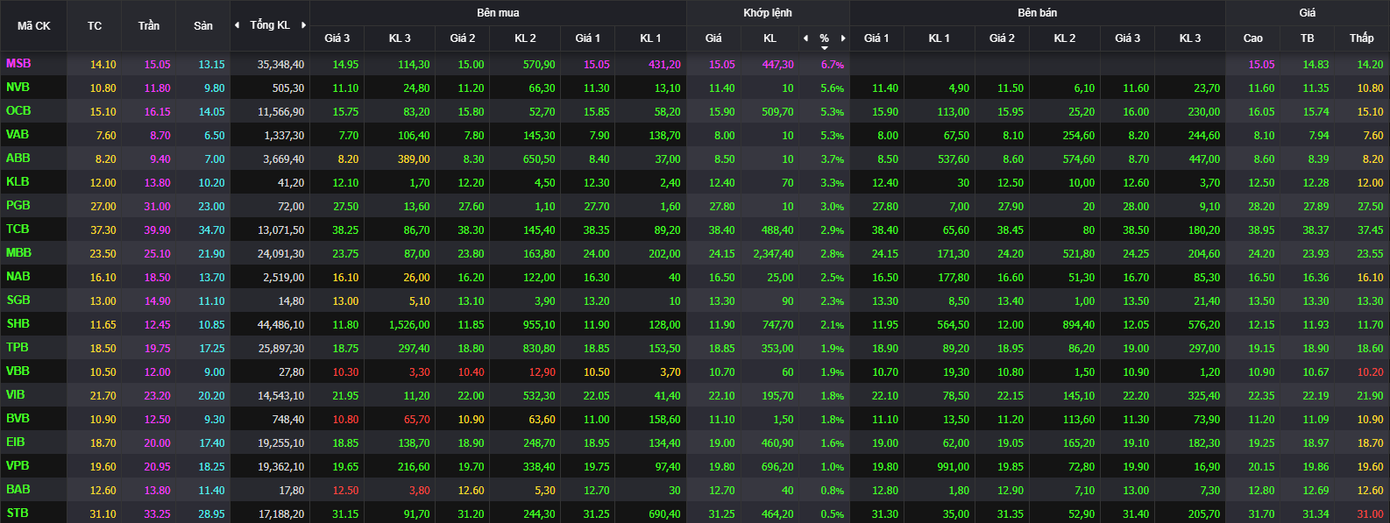The image size is (1390, 523).
Task: Open the MSB stock symbol
Action: [19, 63]
